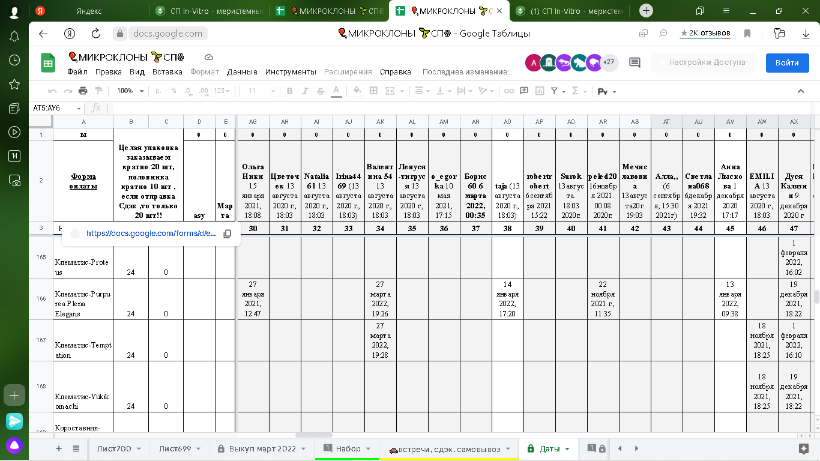Open the zoom 100% dropdown
The width and height of the screenshot is (820, 461).
(129, 90)
